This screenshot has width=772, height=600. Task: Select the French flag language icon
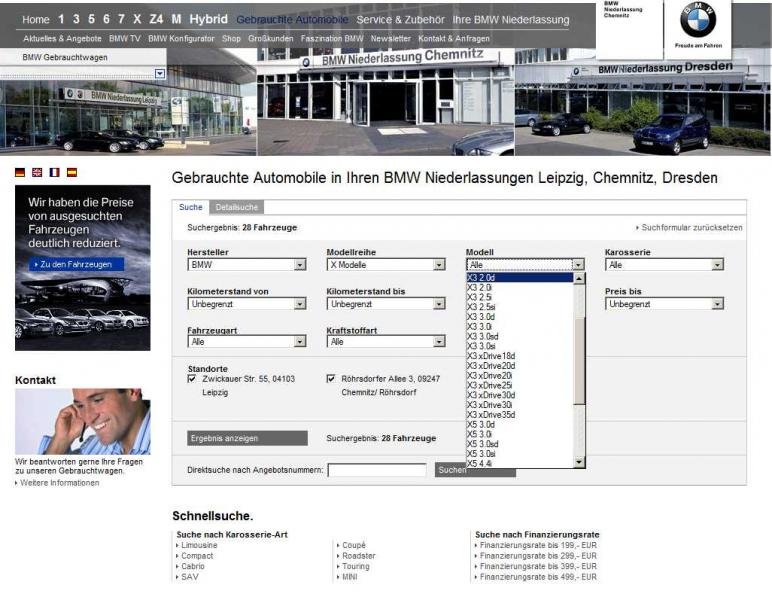[54, 172]
